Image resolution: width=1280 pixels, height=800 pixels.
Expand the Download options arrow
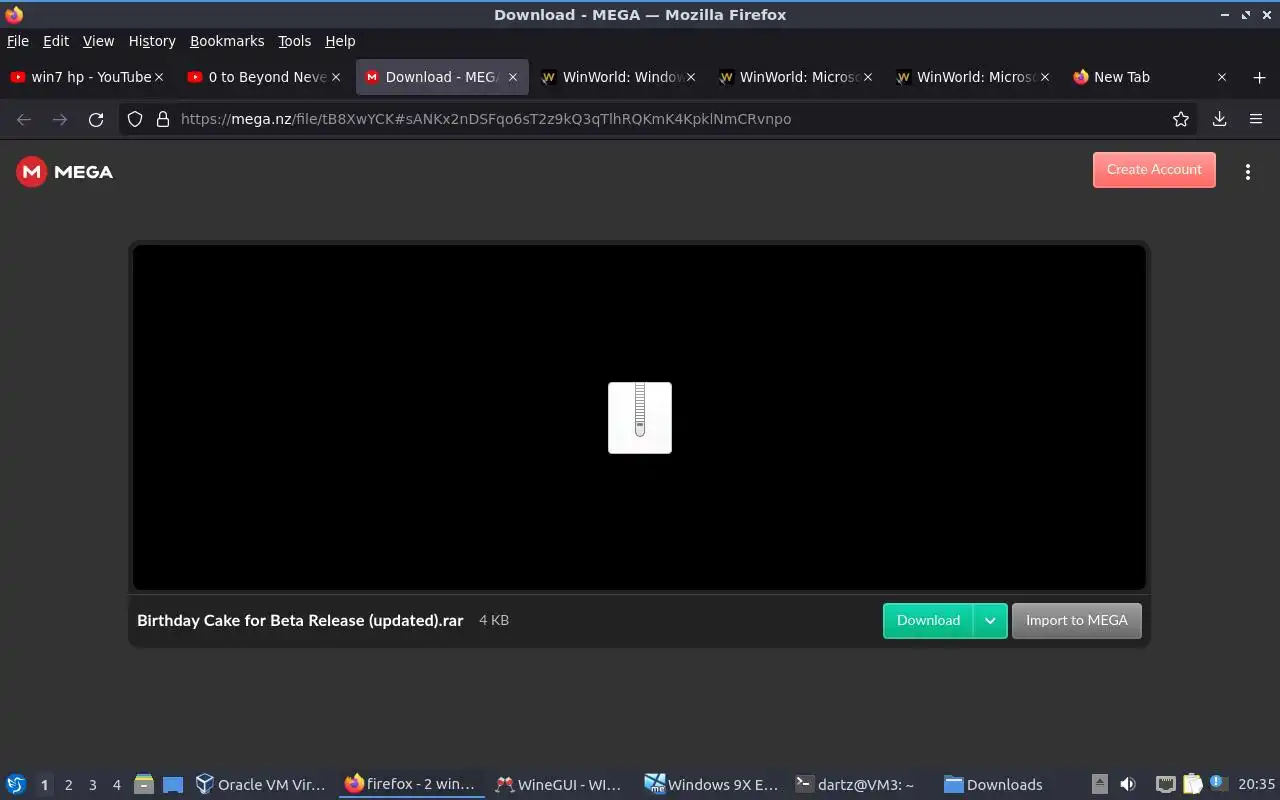pyautogui.click(x=990, y=621)
